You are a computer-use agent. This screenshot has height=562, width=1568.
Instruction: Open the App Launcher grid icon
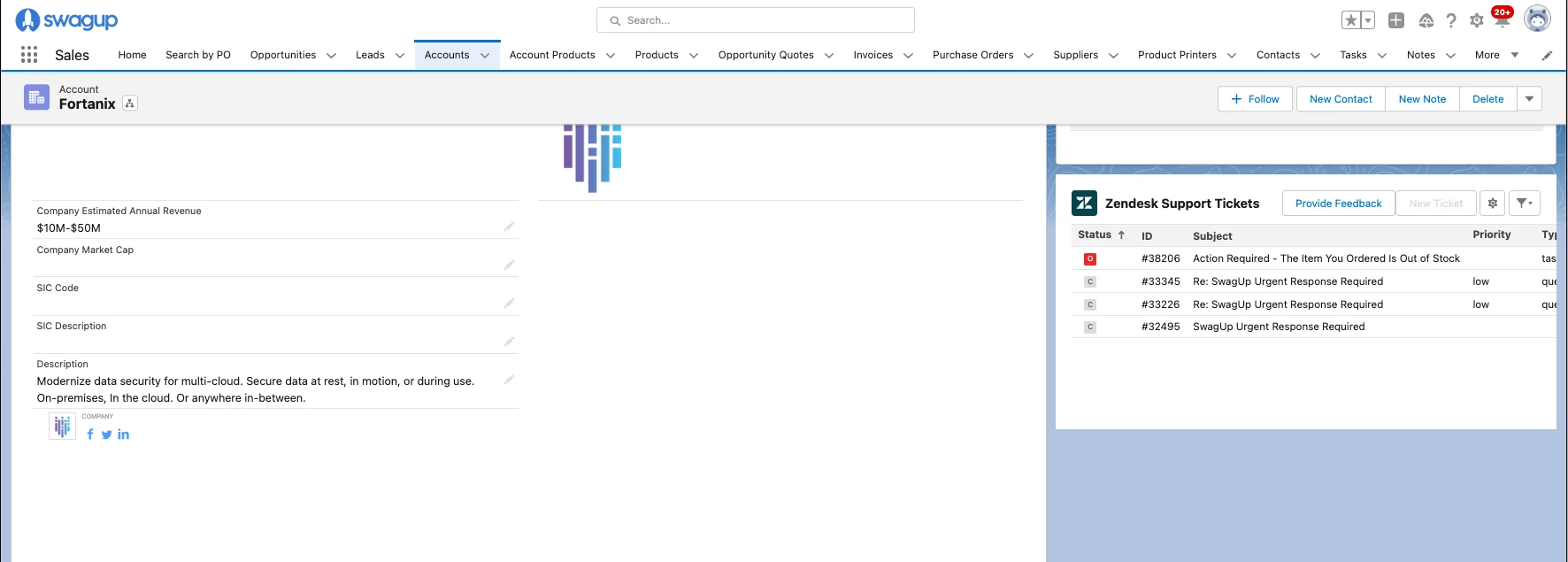[x=29, y=55]
